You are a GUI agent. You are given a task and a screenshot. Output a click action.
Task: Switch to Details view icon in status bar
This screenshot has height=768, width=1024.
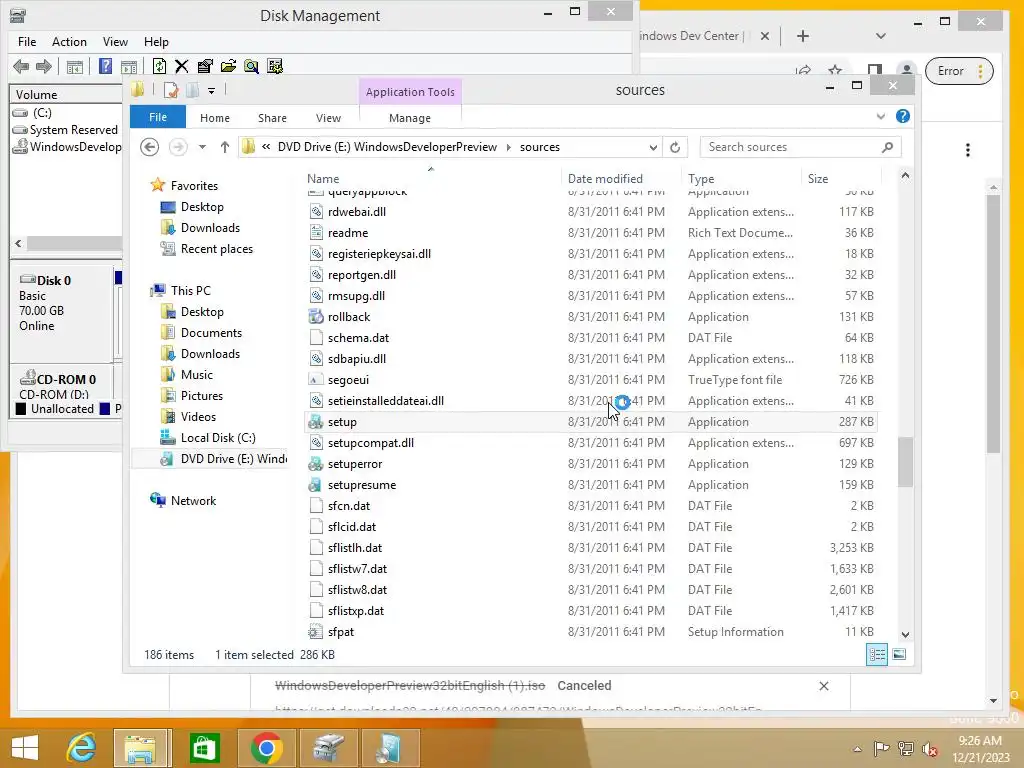876,654
